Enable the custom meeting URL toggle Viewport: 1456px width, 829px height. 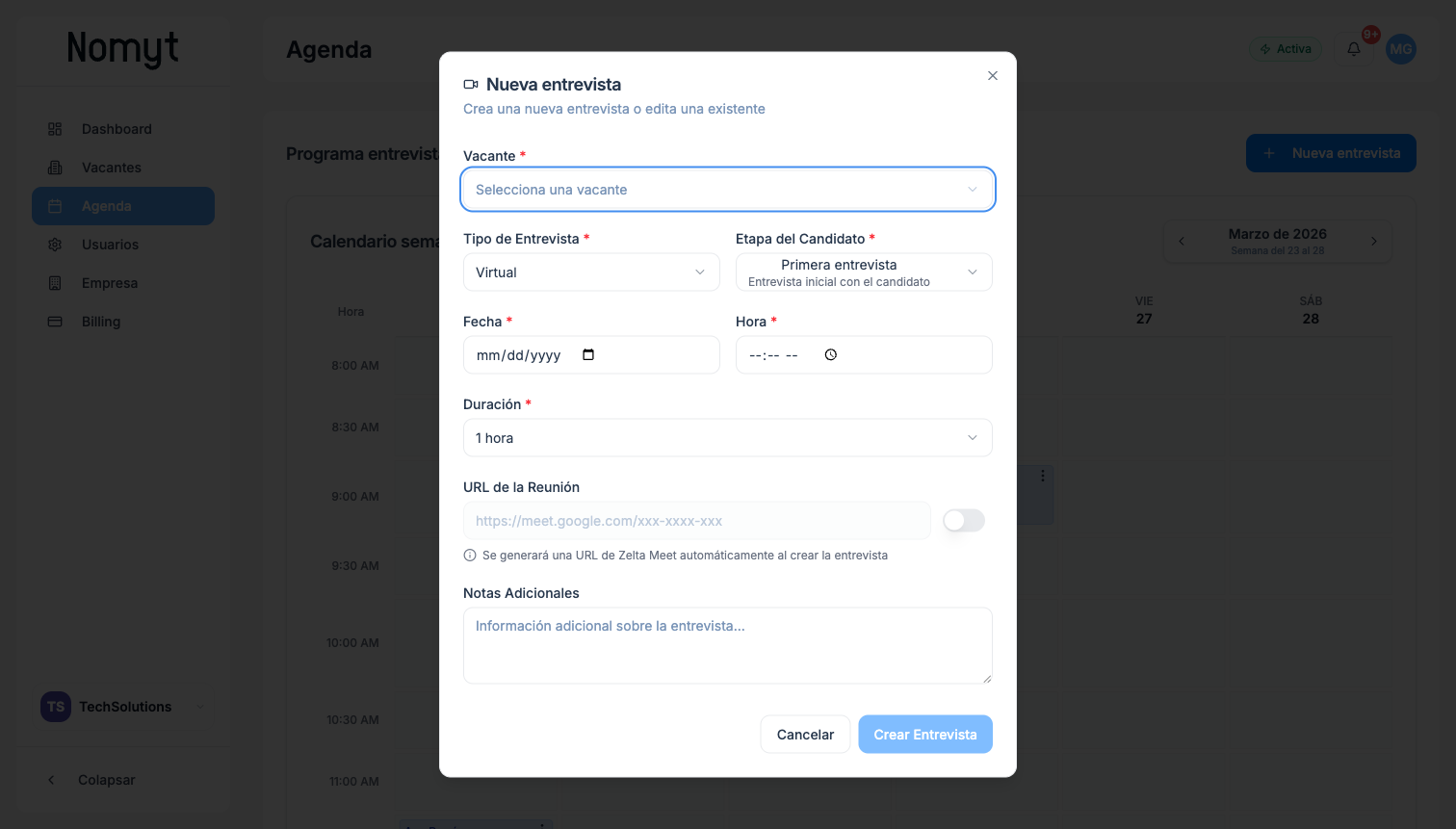pyautogui.click(x=962, y=520)
